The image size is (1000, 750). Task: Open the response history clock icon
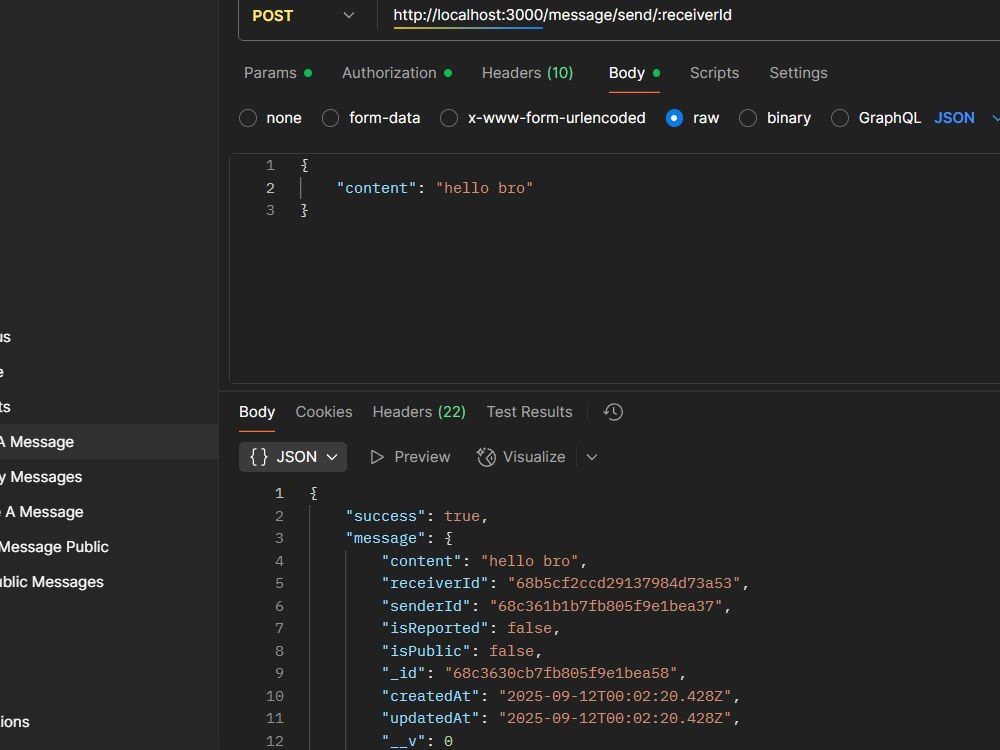click(613, 412)
